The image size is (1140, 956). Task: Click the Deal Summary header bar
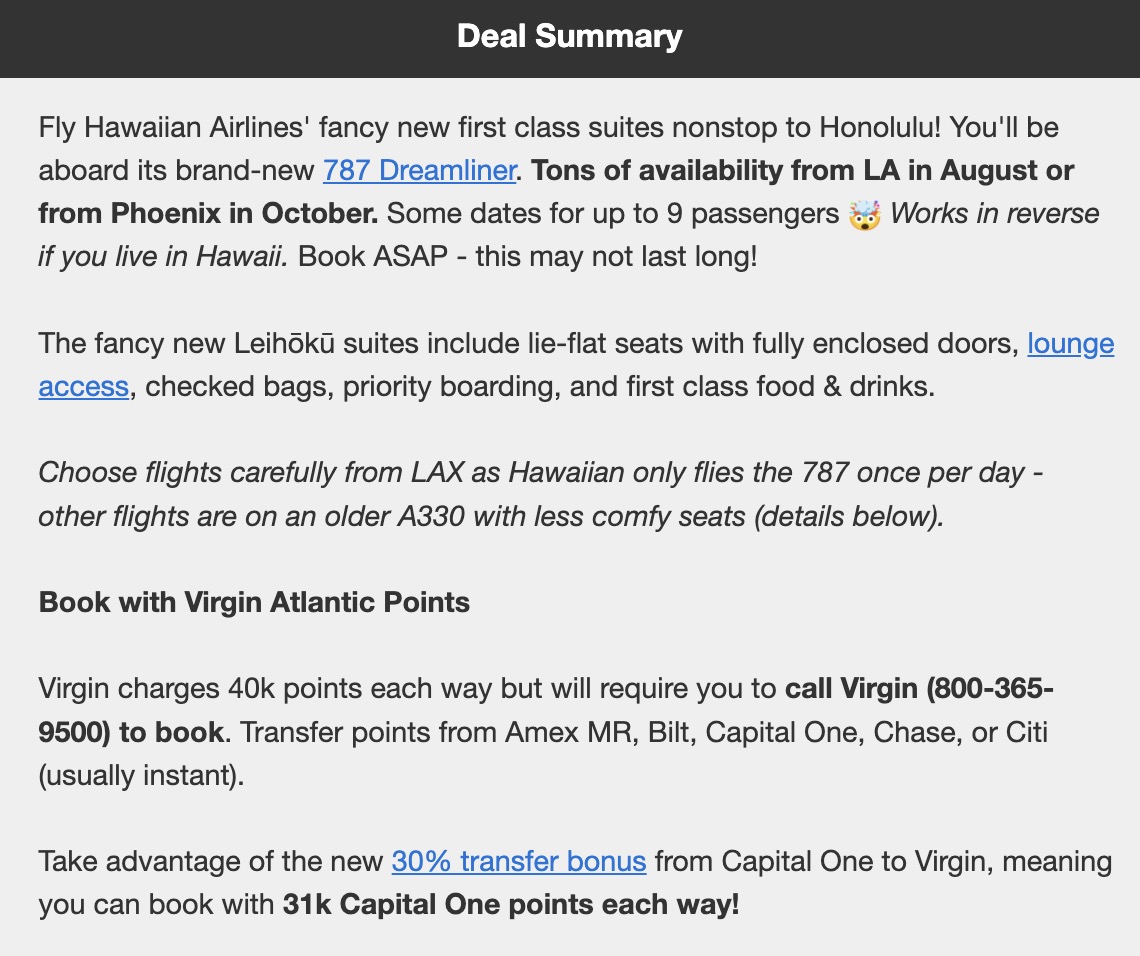(x=570, y=37)
